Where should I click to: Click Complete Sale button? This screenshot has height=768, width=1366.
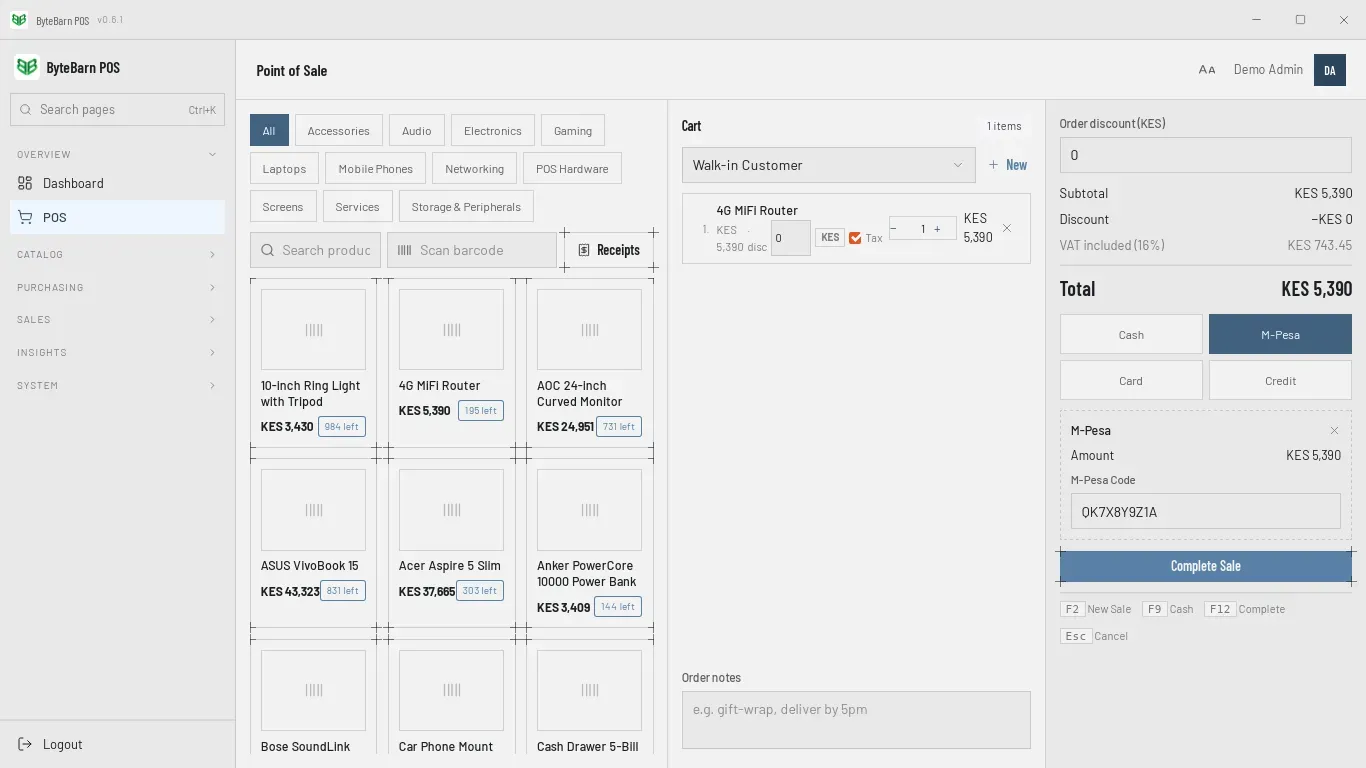click(x=1205, y=566)
